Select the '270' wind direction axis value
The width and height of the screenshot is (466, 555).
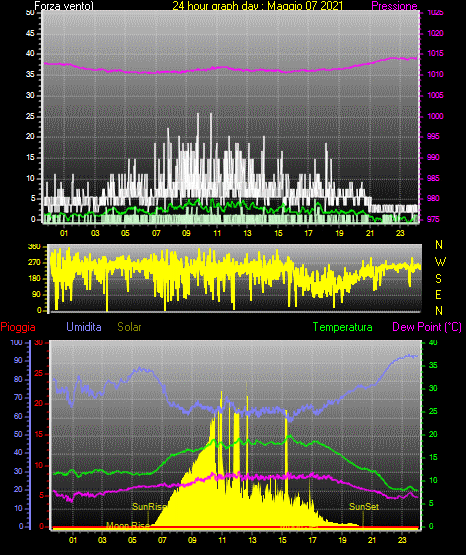coord(34,263)
